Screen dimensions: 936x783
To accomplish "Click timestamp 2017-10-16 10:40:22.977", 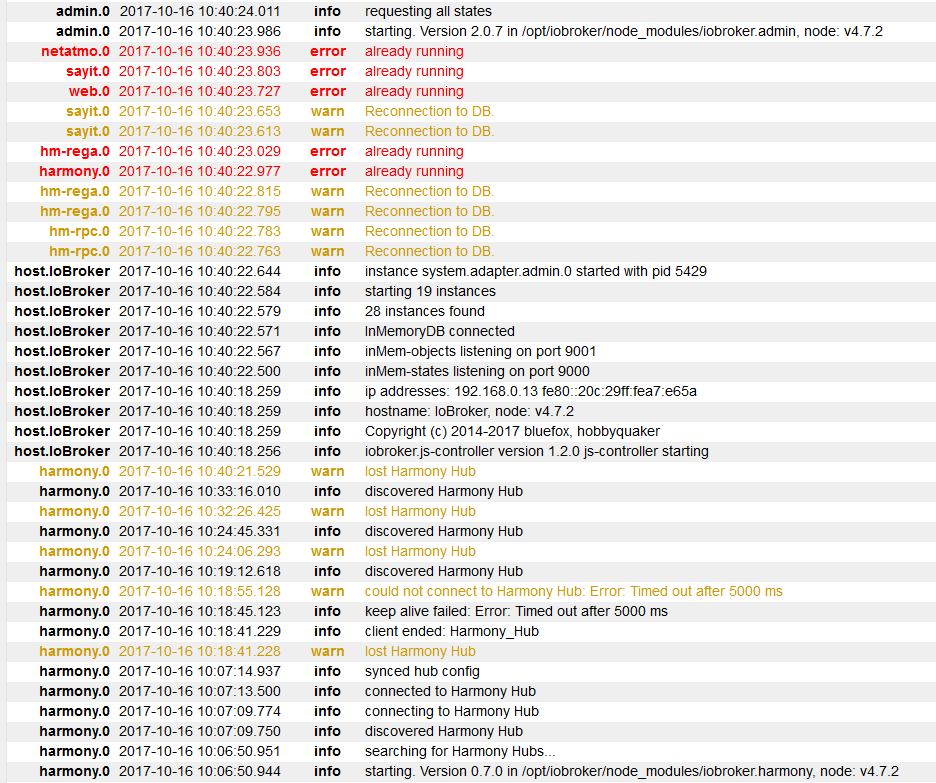I will tap(199, 171).
